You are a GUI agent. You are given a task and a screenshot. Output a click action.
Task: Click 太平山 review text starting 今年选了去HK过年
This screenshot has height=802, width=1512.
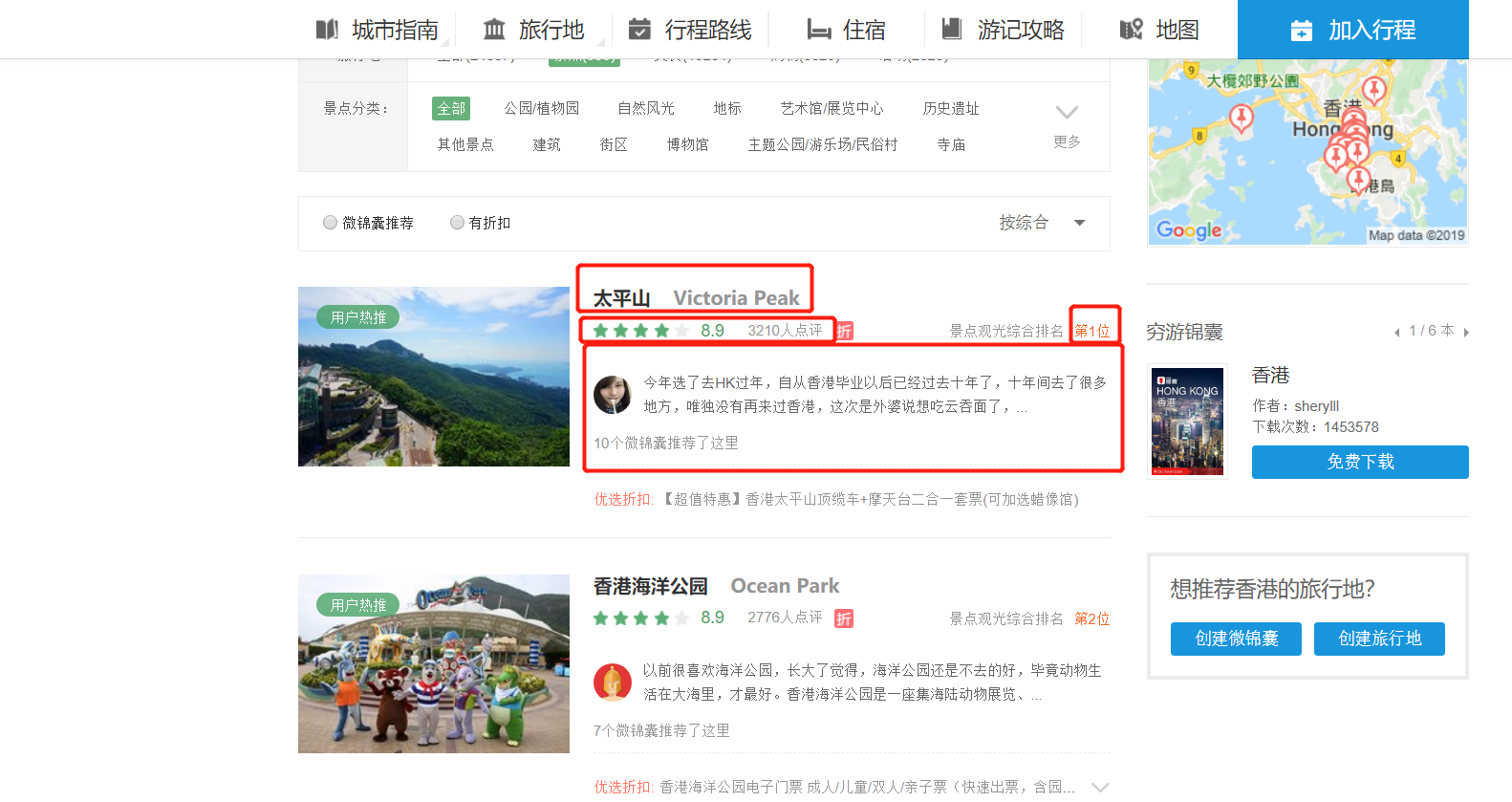875,395
